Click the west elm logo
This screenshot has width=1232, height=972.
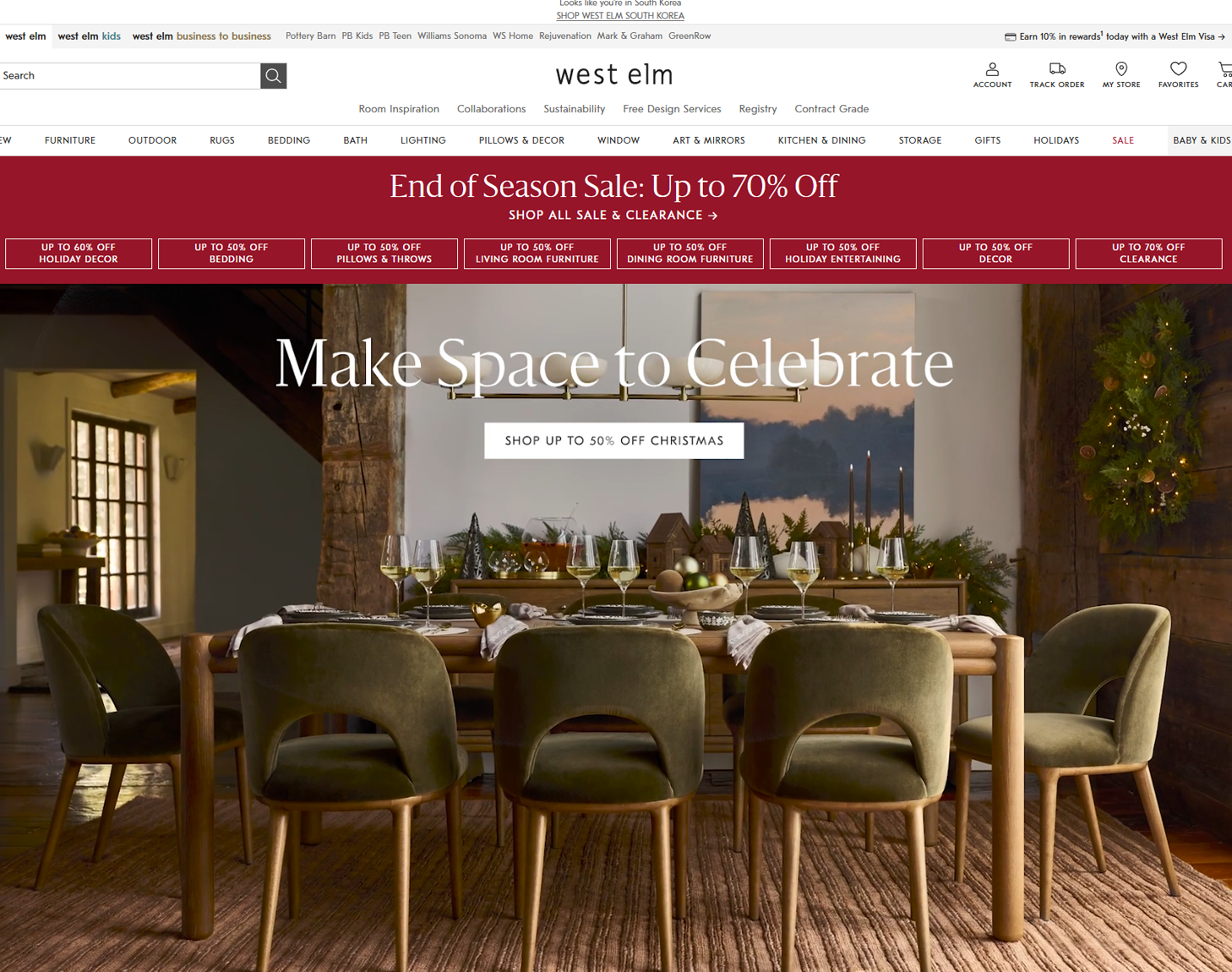(614, 75)
